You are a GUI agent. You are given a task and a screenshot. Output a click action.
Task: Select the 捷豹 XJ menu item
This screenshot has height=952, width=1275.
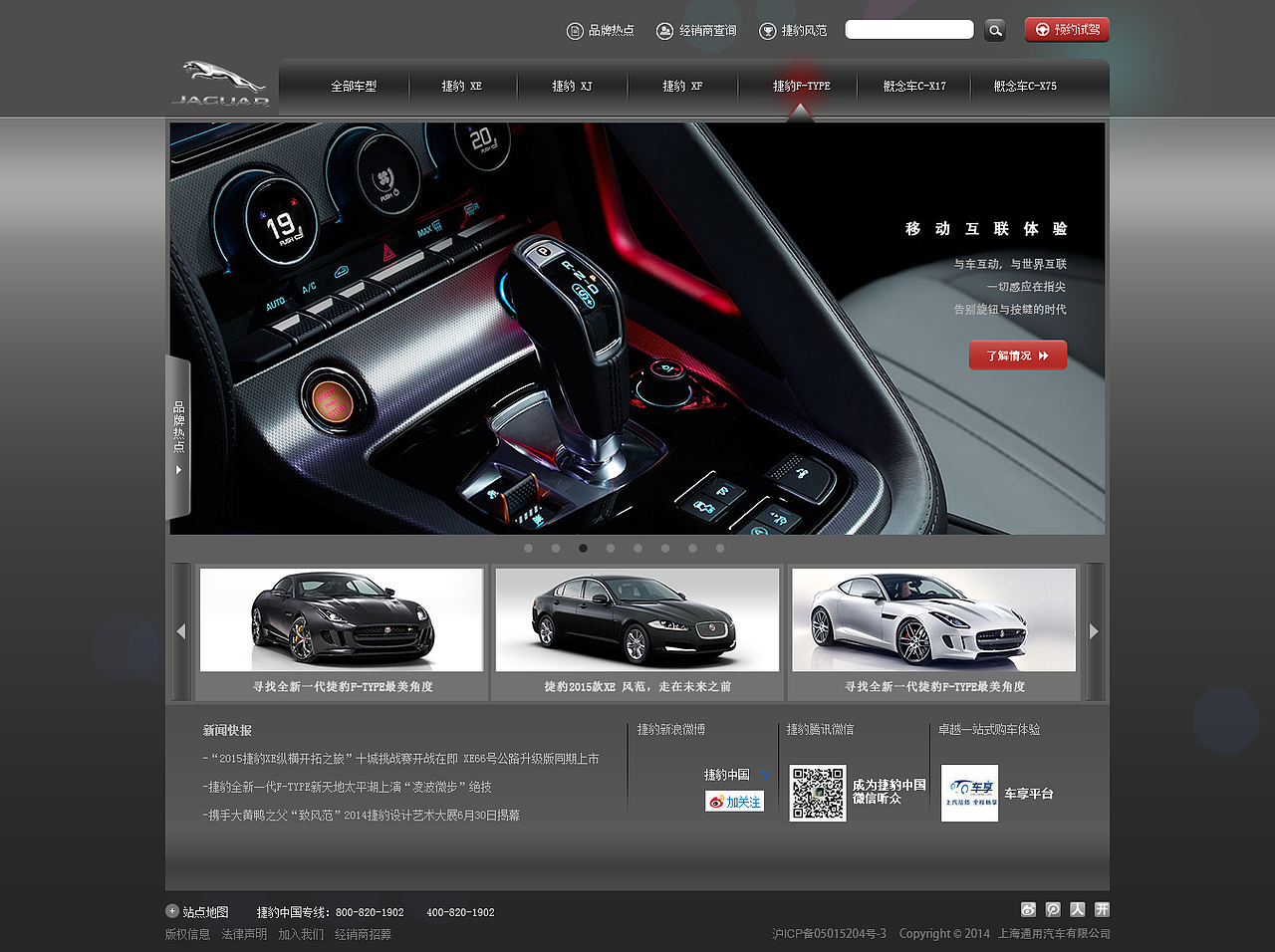tap(573, 87)
